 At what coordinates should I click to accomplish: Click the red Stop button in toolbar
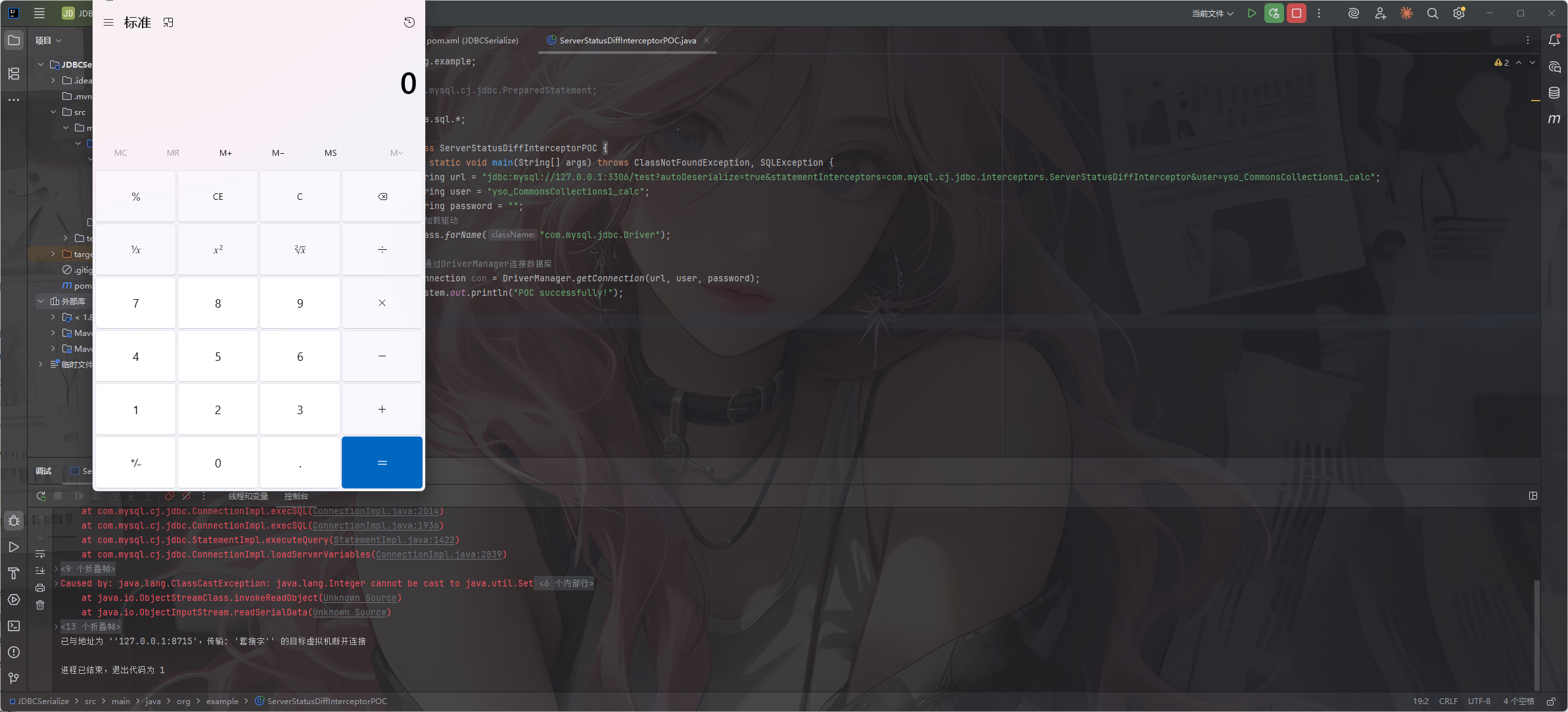point(1296,13)
